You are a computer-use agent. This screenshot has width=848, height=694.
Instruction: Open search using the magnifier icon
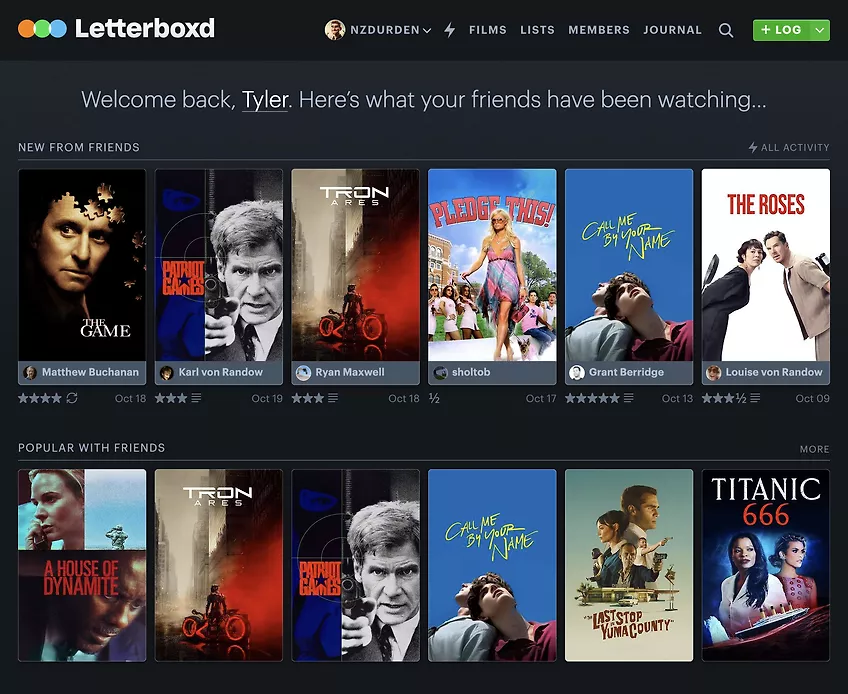(x=726, y=30)
